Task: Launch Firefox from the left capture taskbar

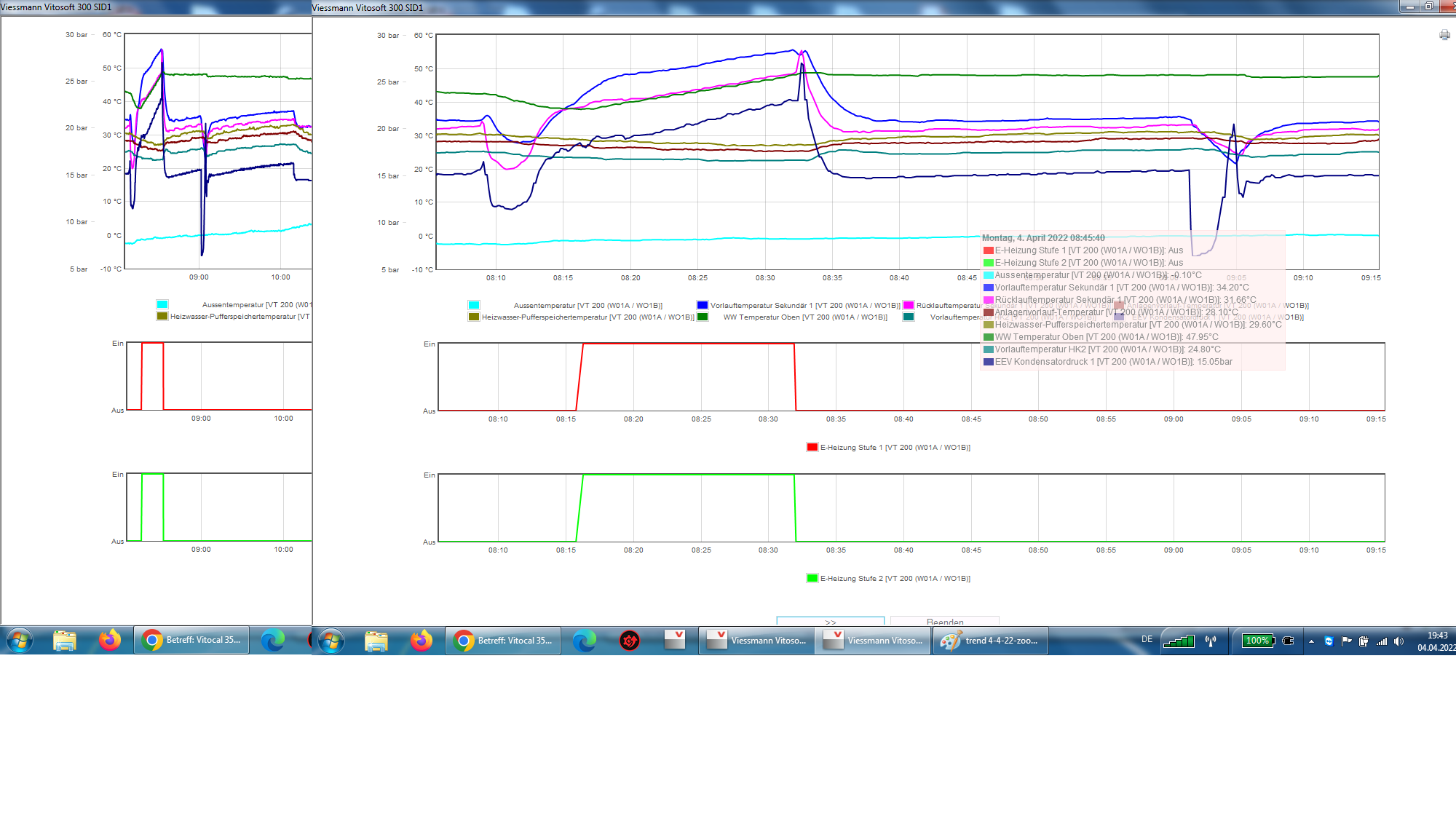Action: (x=110, y=640)
